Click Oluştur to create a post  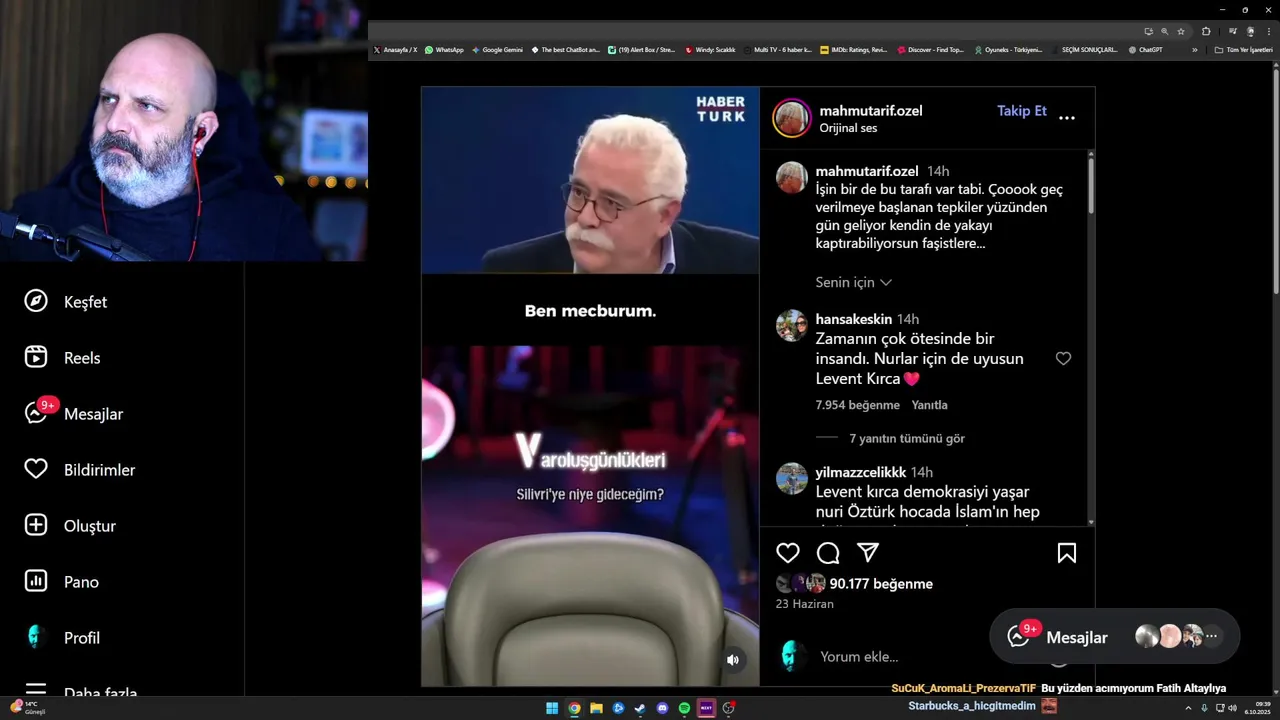[x=70, y=526]
